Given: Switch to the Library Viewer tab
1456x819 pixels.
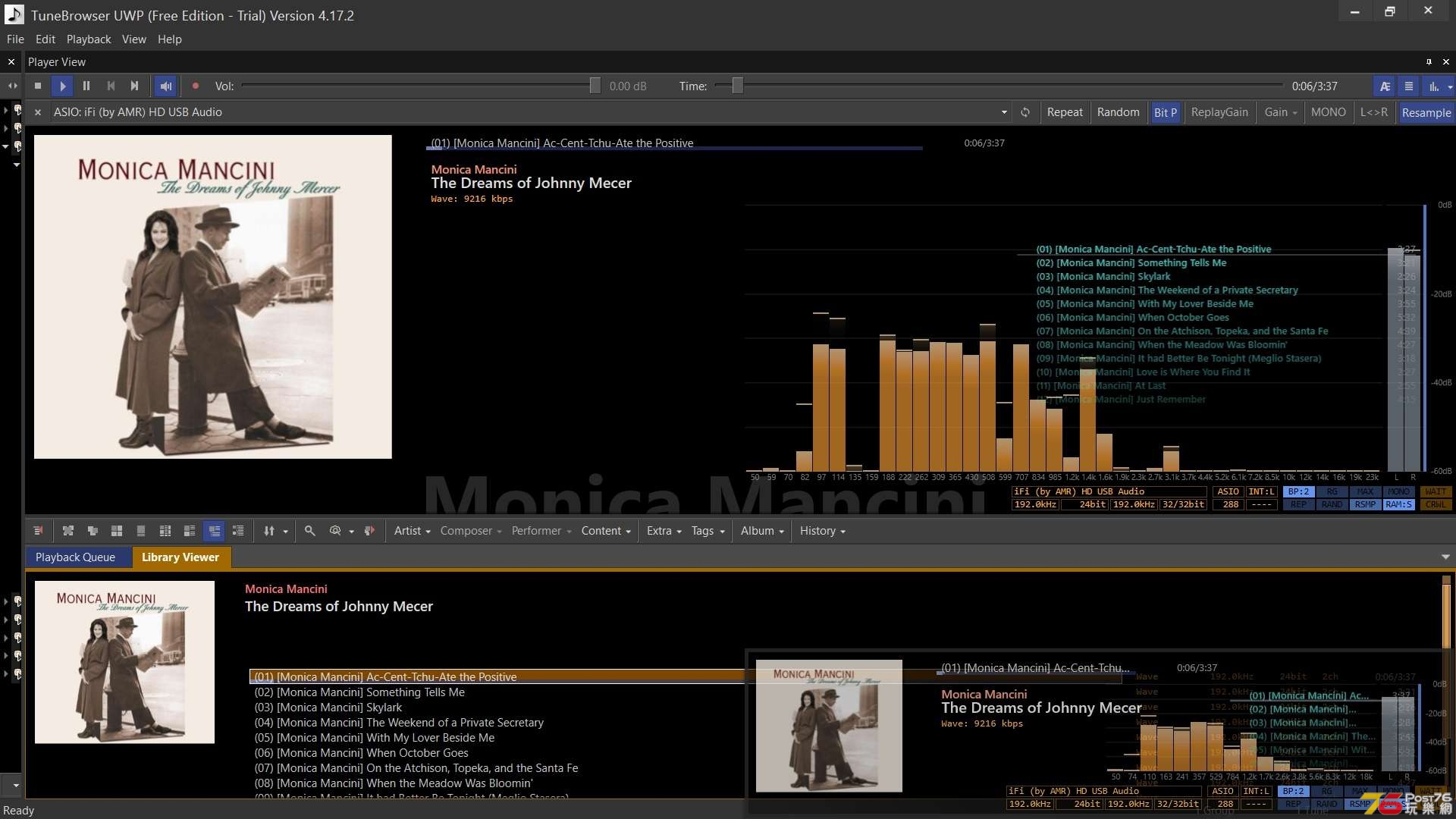Looking at the screenshot, I should 180,557.
